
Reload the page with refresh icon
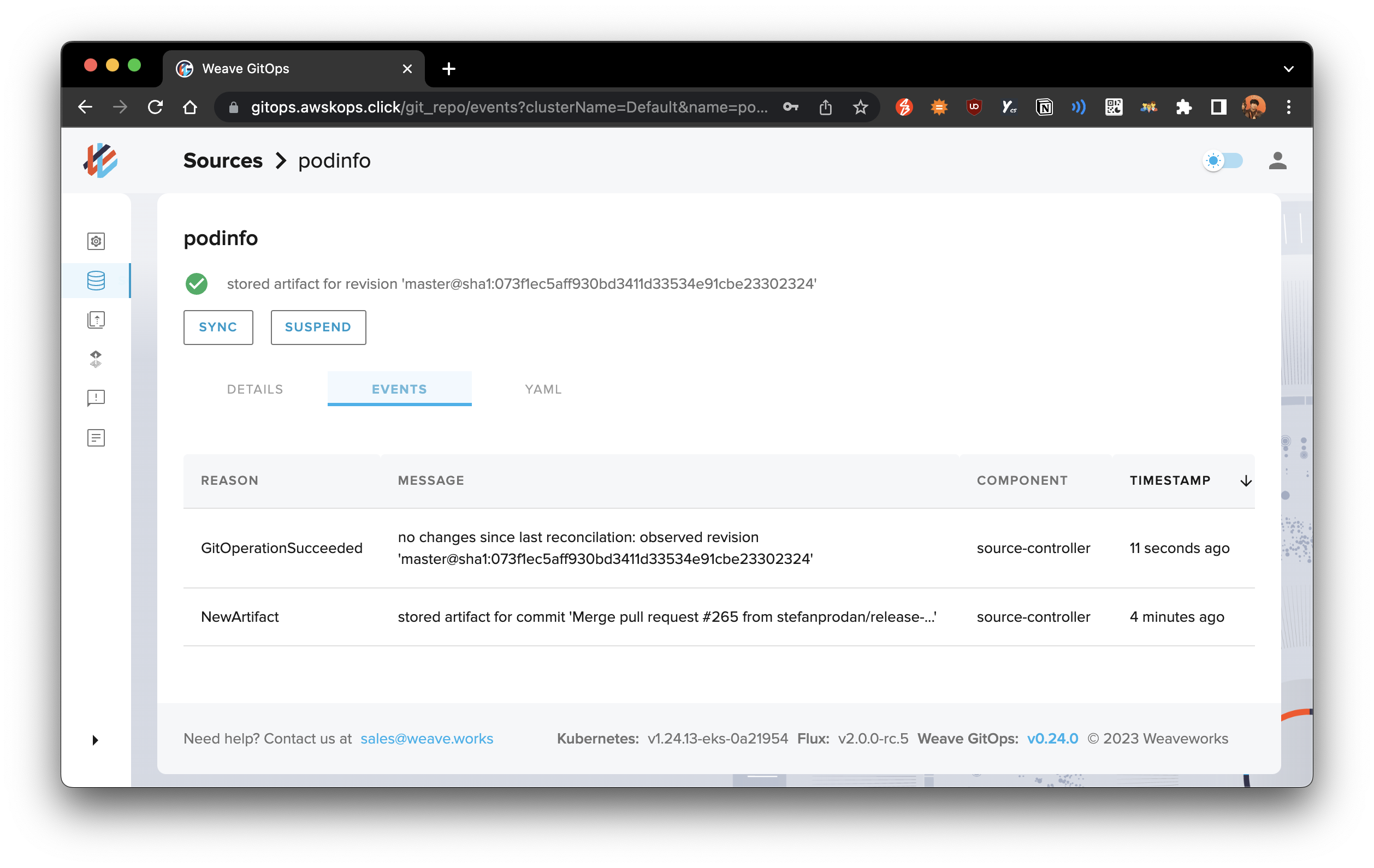[x=155, y=107]
